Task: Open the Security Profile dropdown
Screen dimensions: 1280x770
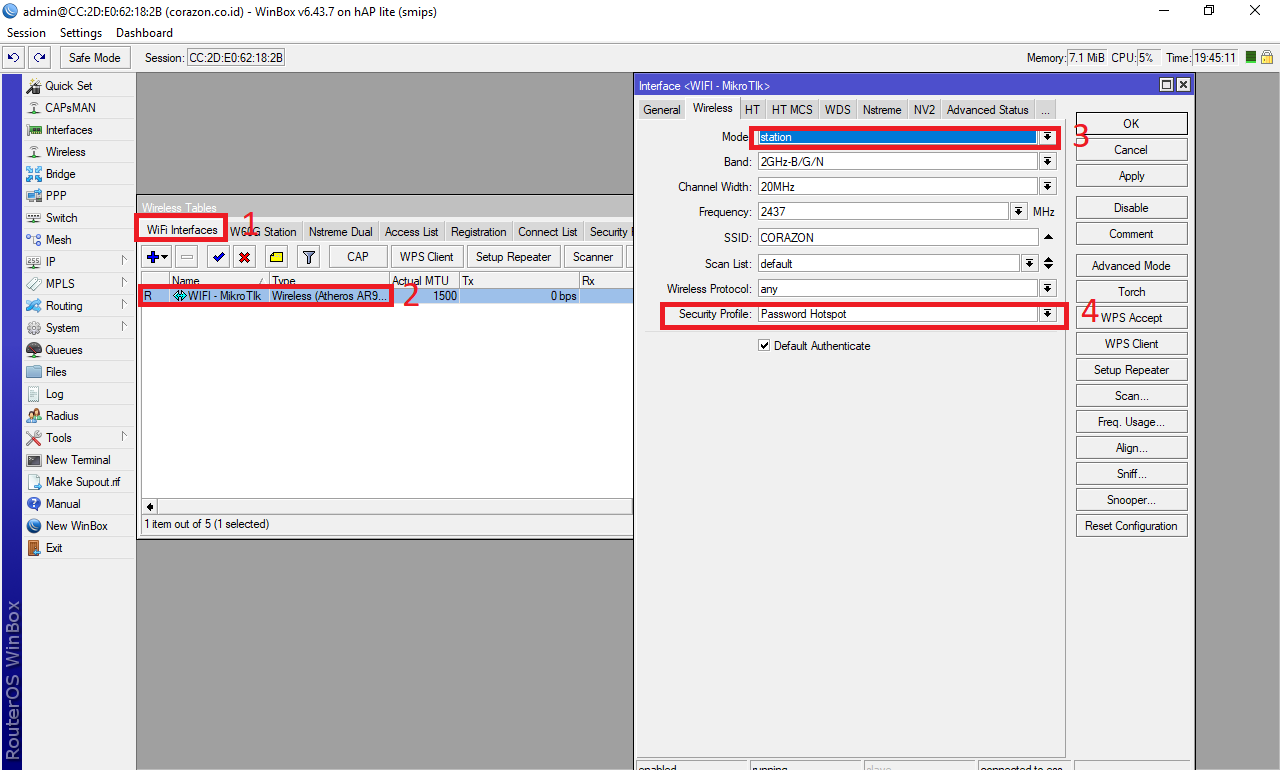Action: [x=1047, y=314]
